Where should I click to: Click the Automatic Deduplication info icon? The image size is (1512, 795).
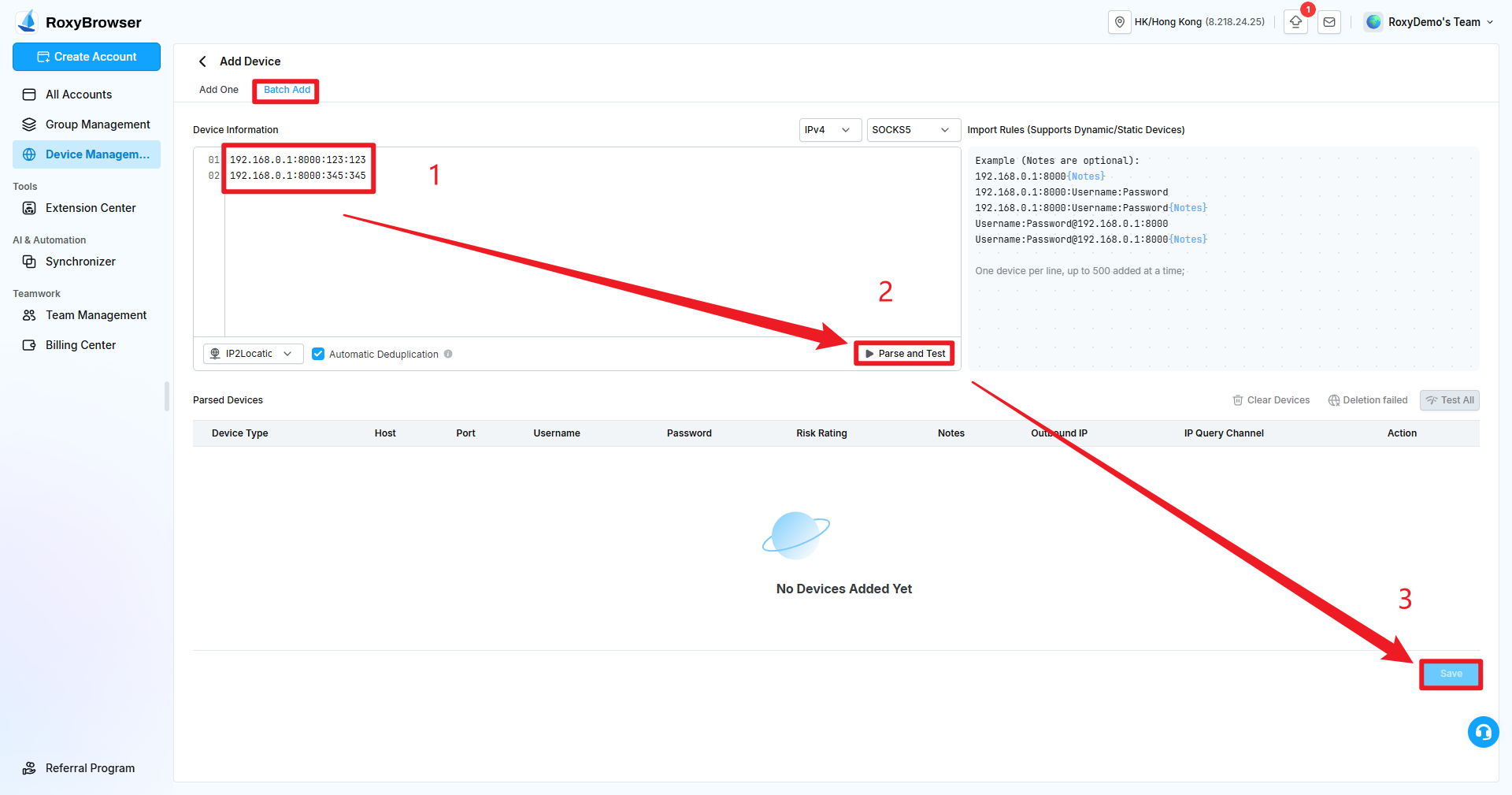click(x=448, y=354)
